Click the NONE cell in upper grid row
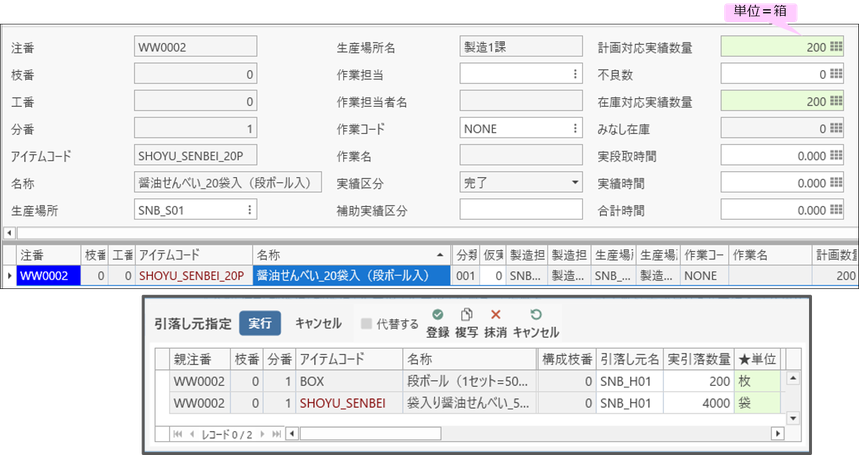 (x=705, y=275)
